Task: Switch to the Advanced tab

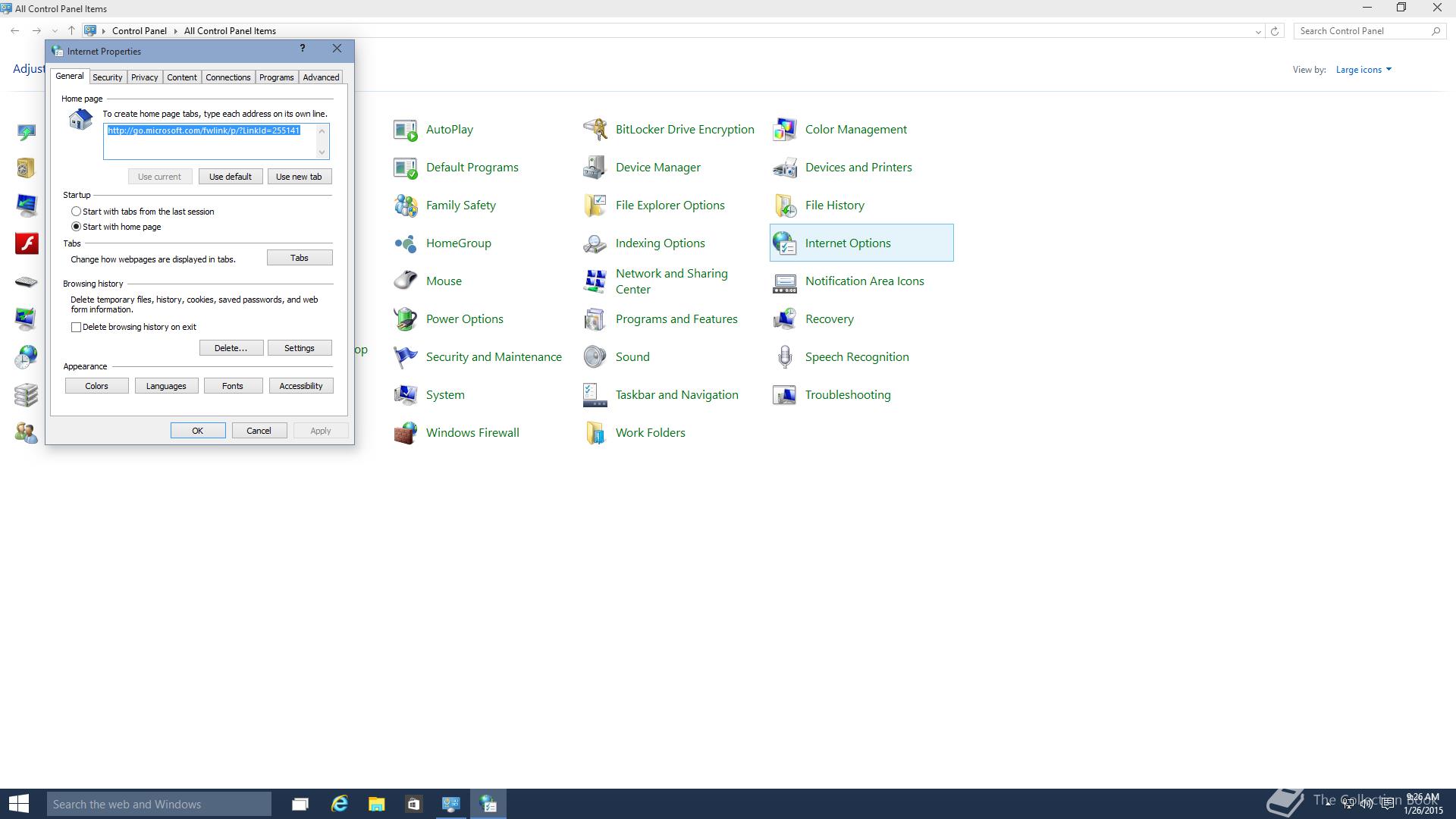Action: click(x=321, y=77)
